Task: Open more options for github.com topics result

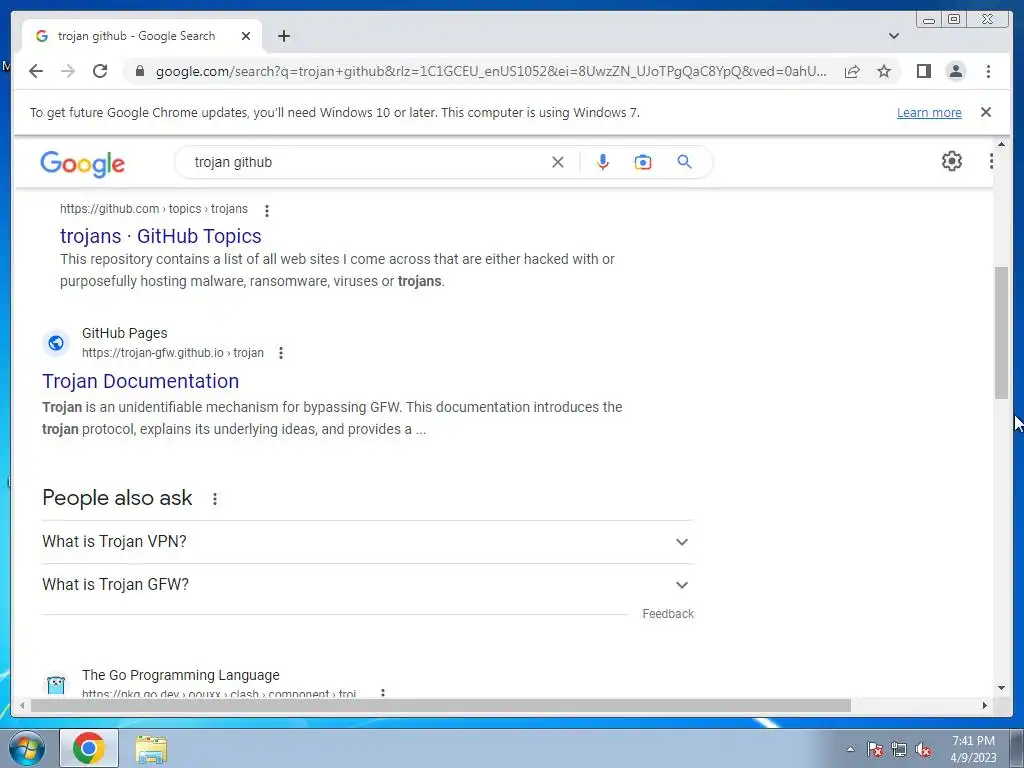Action: [266, 210]
